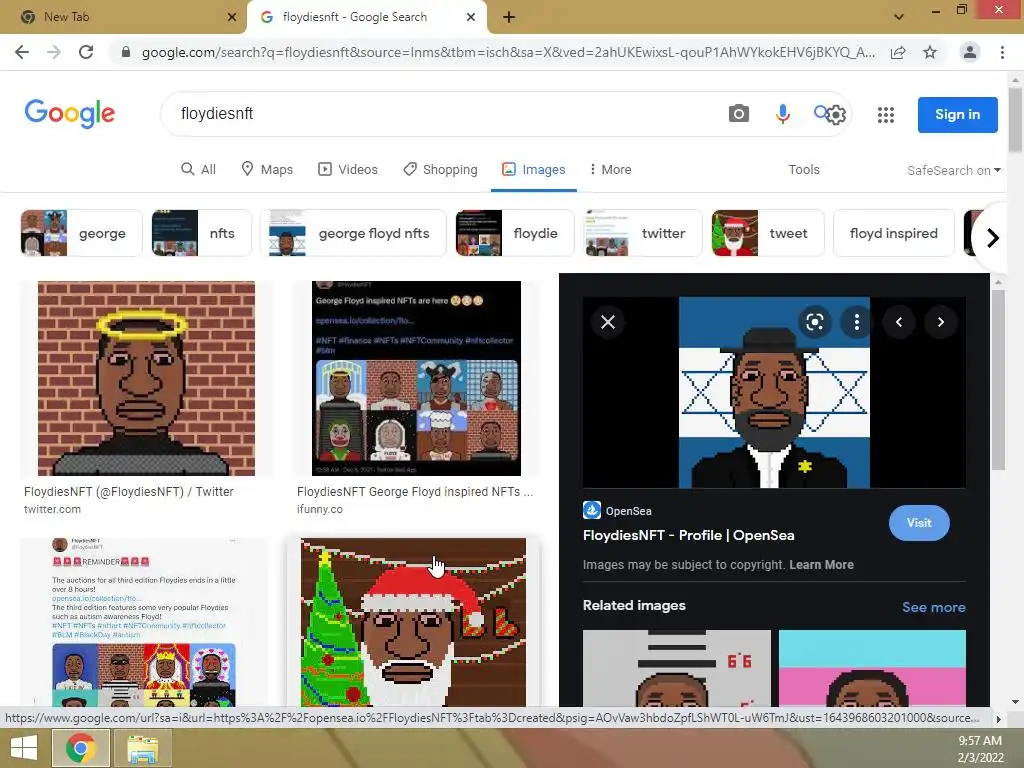
Task: Open the cyan and pink related image
Action: [872, 668]
